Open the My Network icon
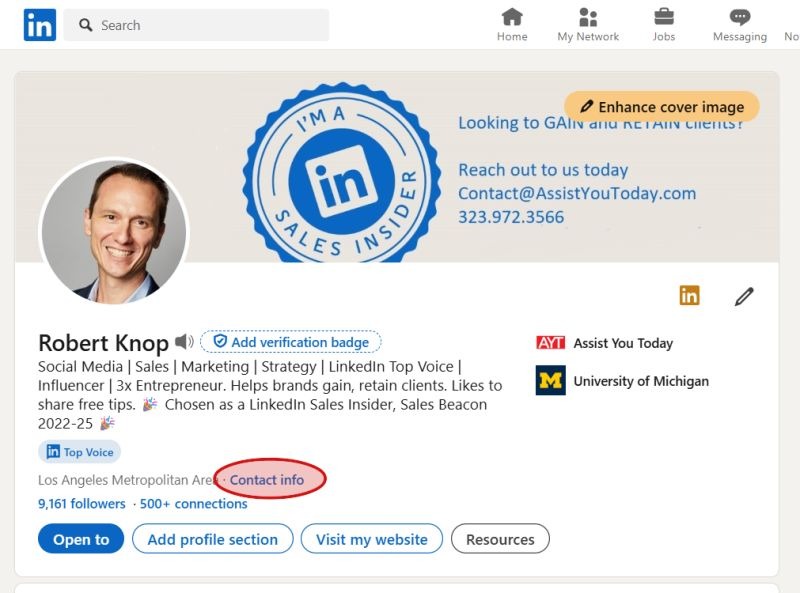The height and width of the screenshot is (593, 800). tap(587, 18)
